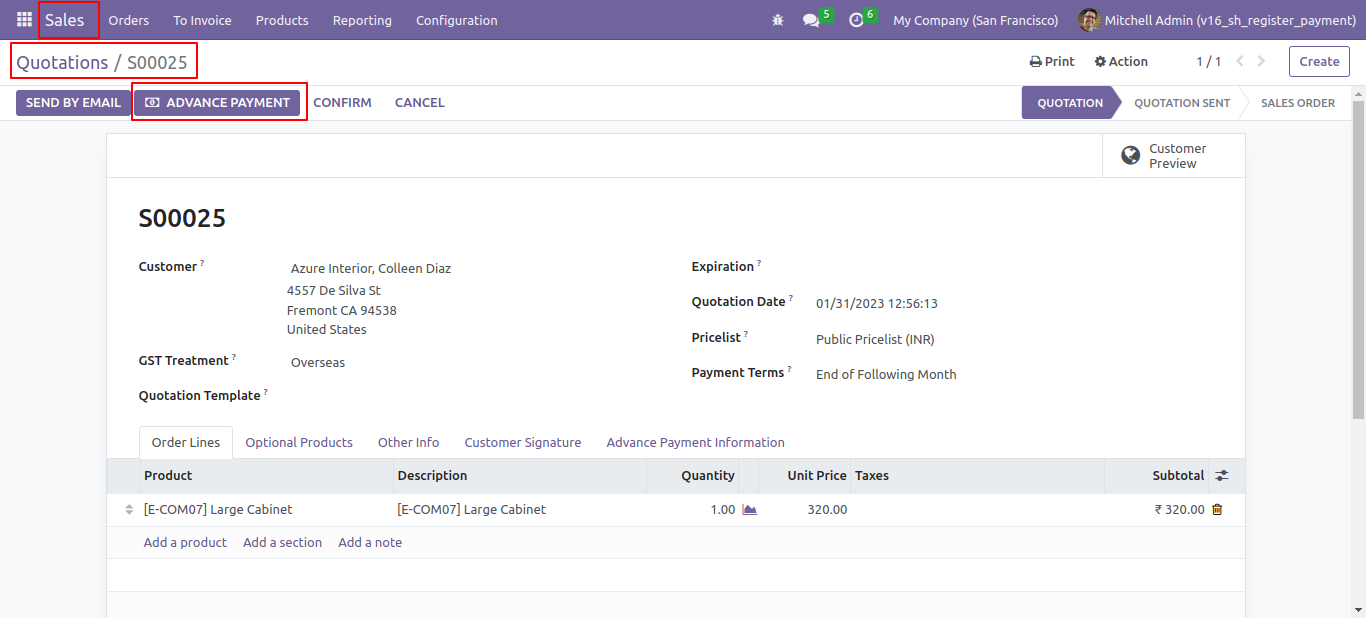Click Mitchell Admin user avatar
The height and width of the screenshot is (618, 1366).
(1089, 20)
